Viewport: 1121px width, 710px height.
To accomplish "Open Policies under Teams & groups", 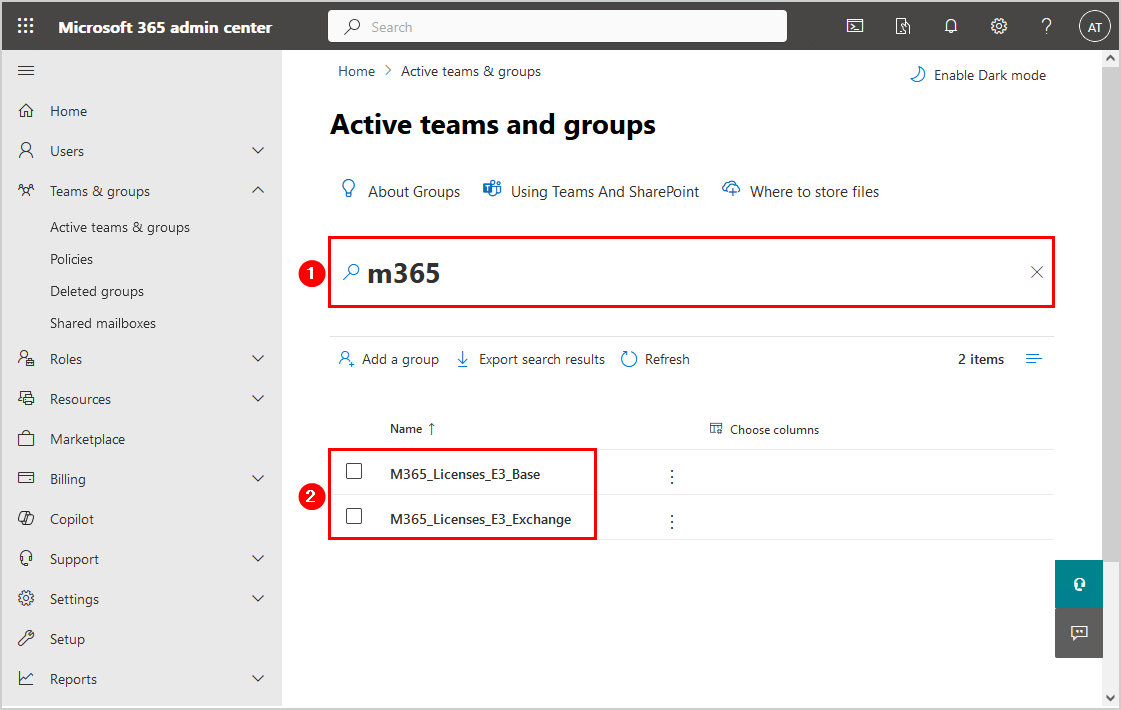I will 71,259.
